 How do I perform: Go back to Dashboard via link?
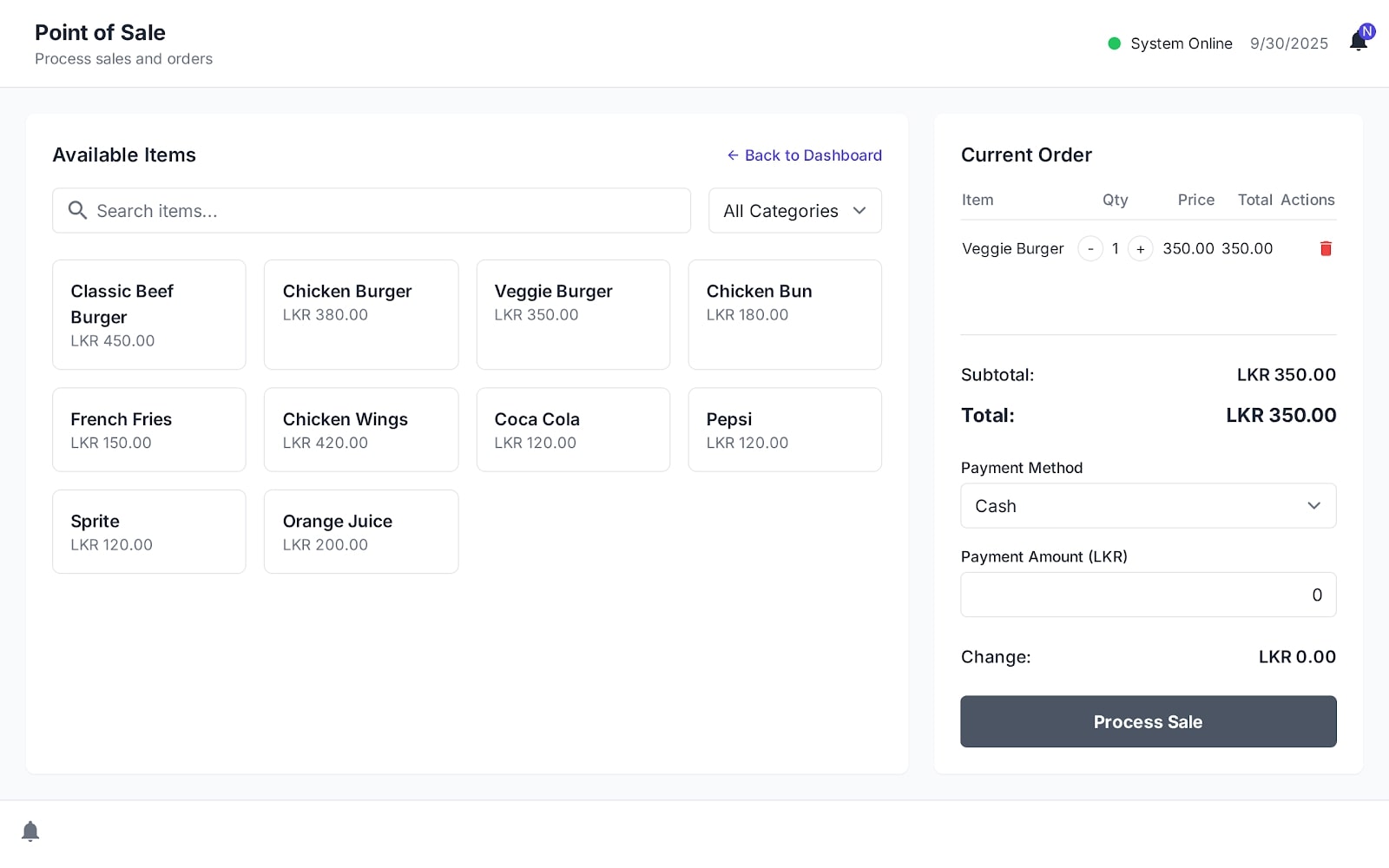[x=804, y=155]
